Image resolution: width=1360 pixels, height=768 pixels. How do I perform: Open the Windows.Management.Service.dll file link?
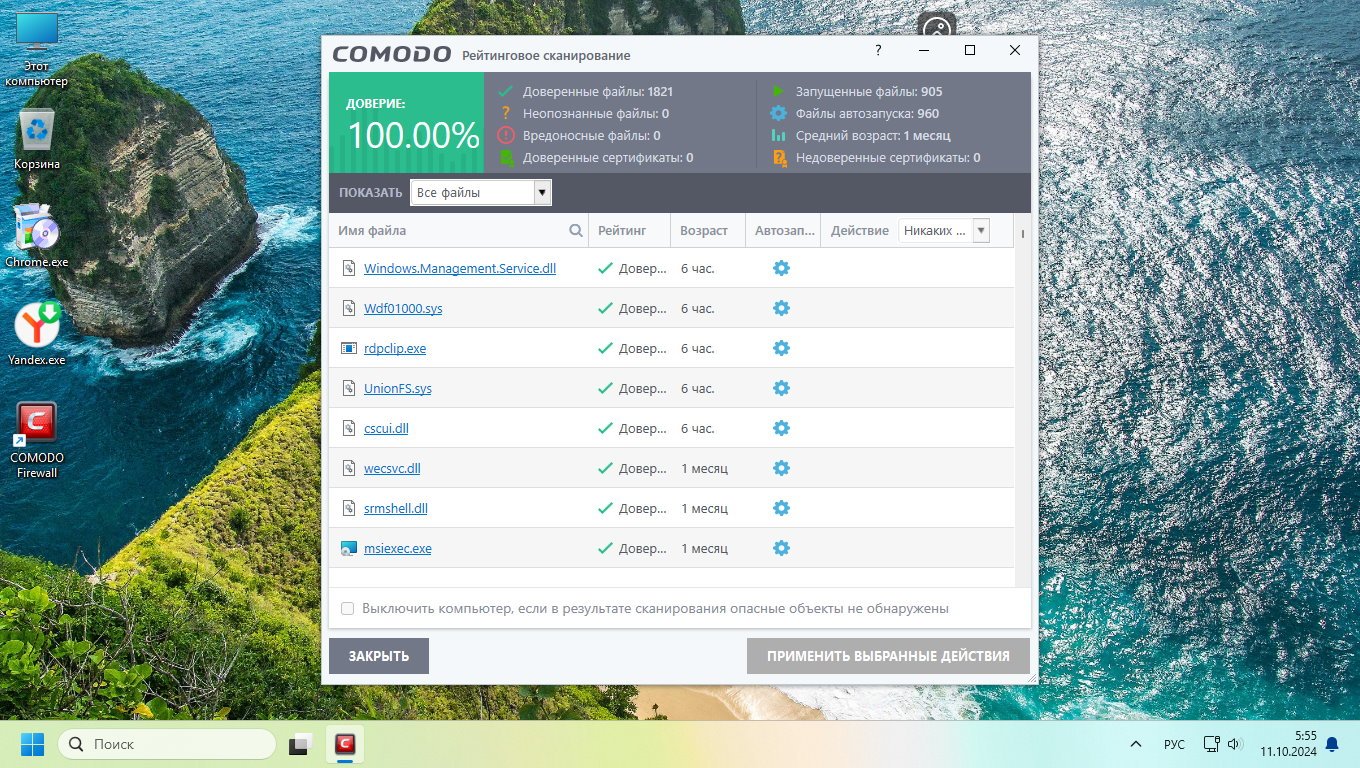460,268
